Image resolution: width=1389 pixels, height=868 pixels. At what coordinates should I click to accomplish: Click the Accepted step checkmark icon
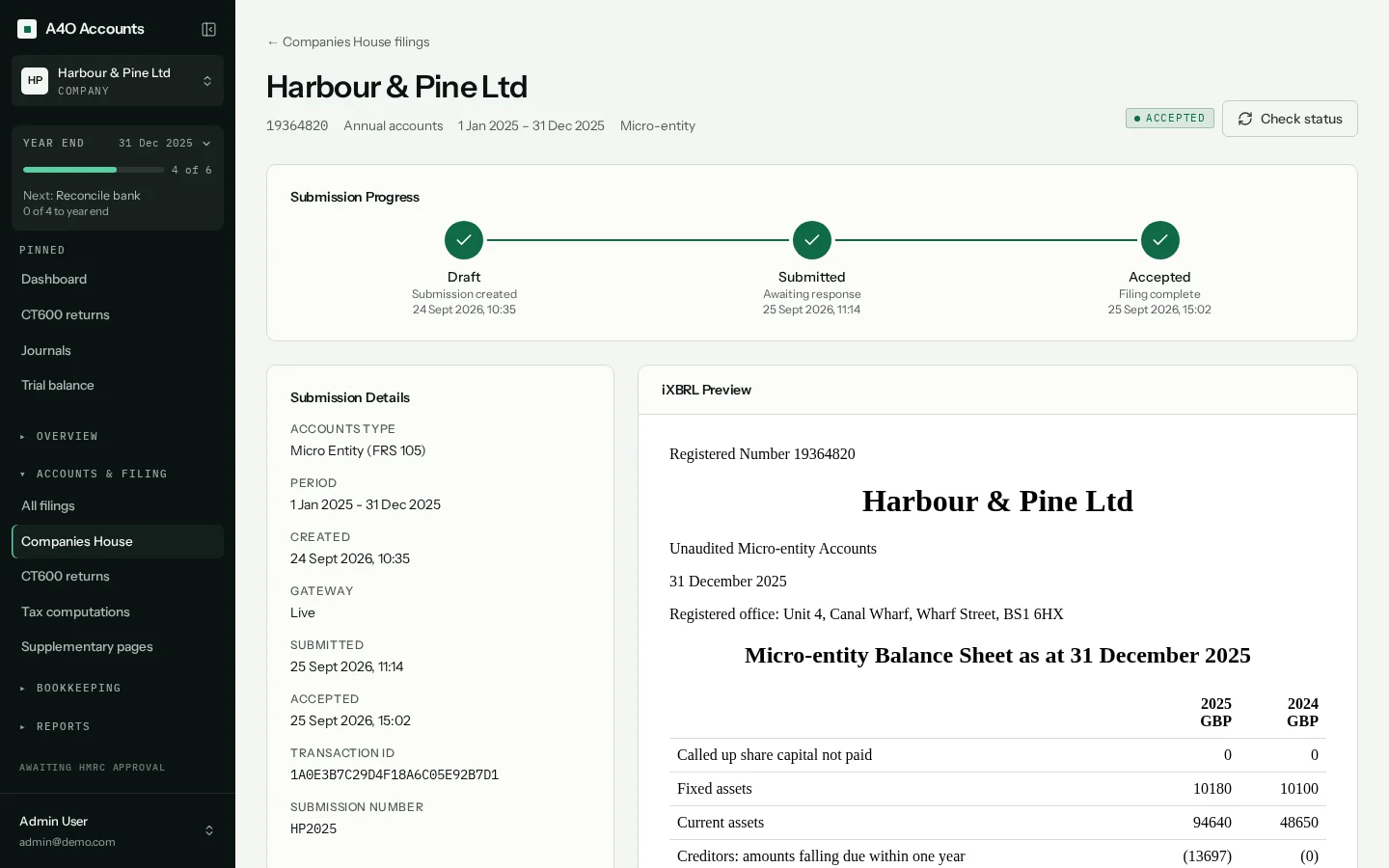click(1160, 240)
